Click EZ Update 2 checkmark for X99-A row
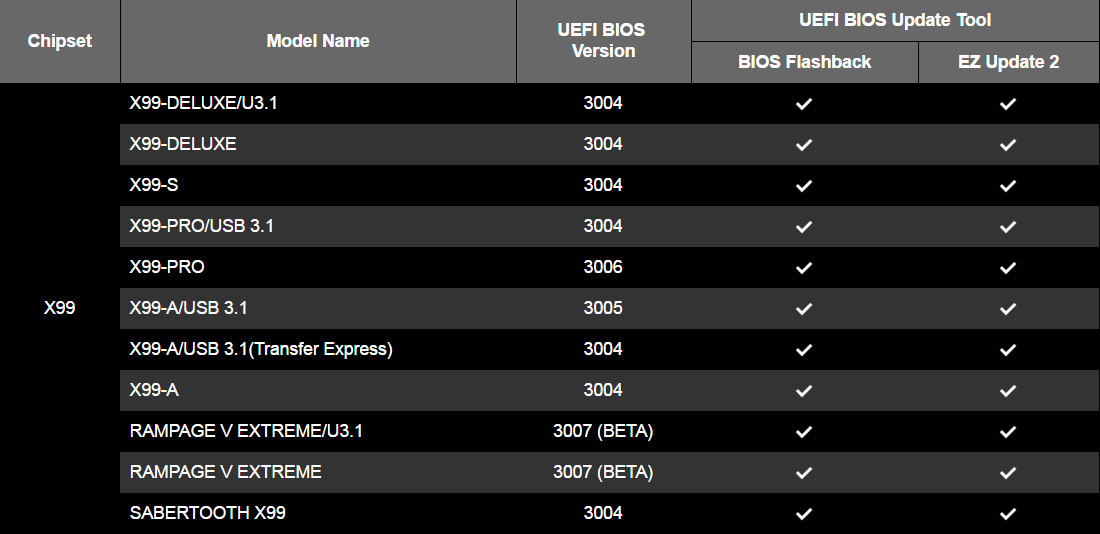Screen dimensions: 1100x534 pyautogui.click(x=1008, y=391)
